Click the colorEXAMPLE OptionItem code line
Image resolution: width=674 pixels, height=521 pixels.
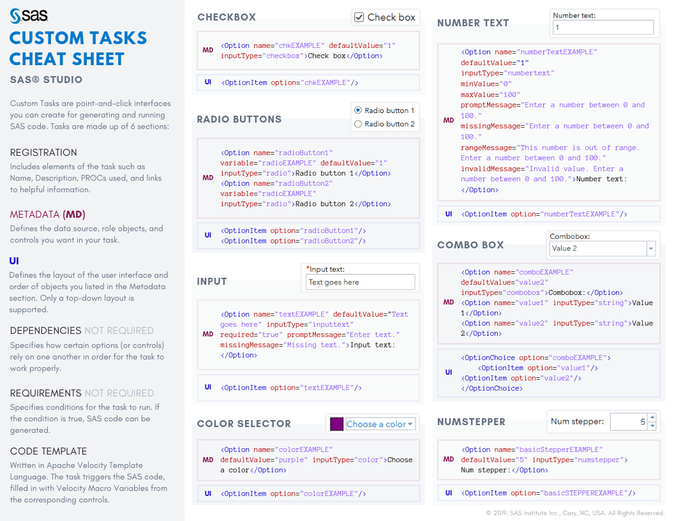click(x=293, y=494)
